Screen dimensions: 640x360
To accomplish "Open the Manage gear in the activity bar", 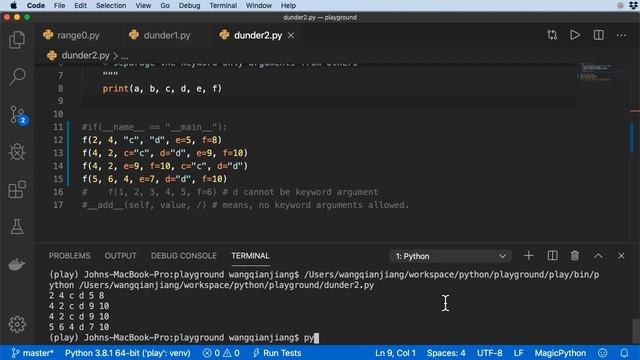I will 17,324.
